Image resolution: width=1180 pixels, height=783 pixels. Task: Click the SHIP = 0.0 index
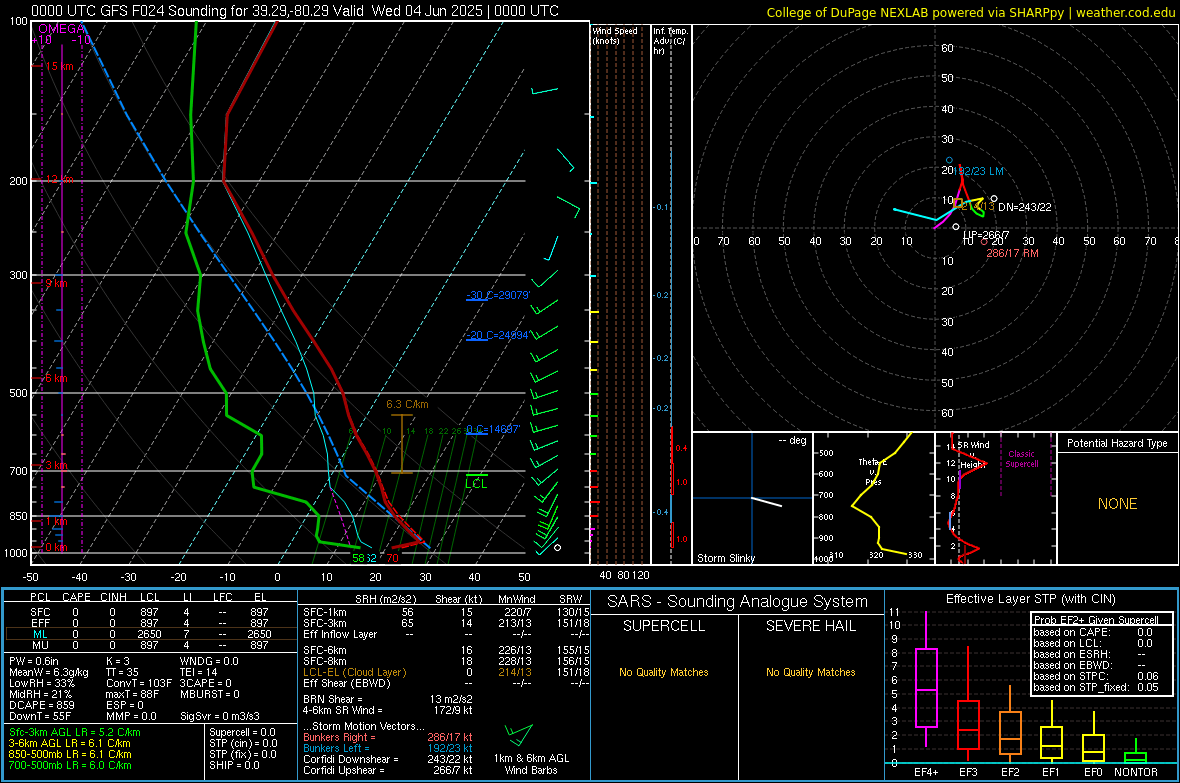(x=234, y=765)
